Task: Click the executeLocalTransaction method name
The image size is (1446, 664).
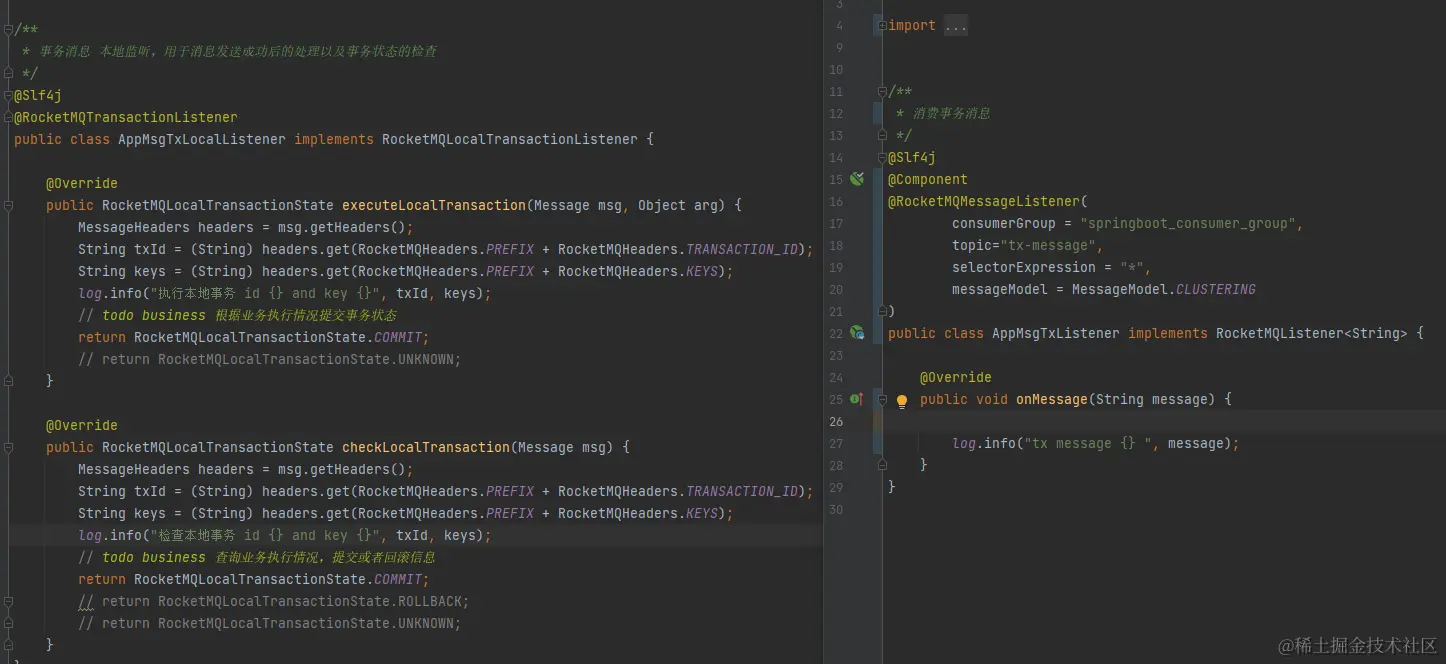Action: 434,205
